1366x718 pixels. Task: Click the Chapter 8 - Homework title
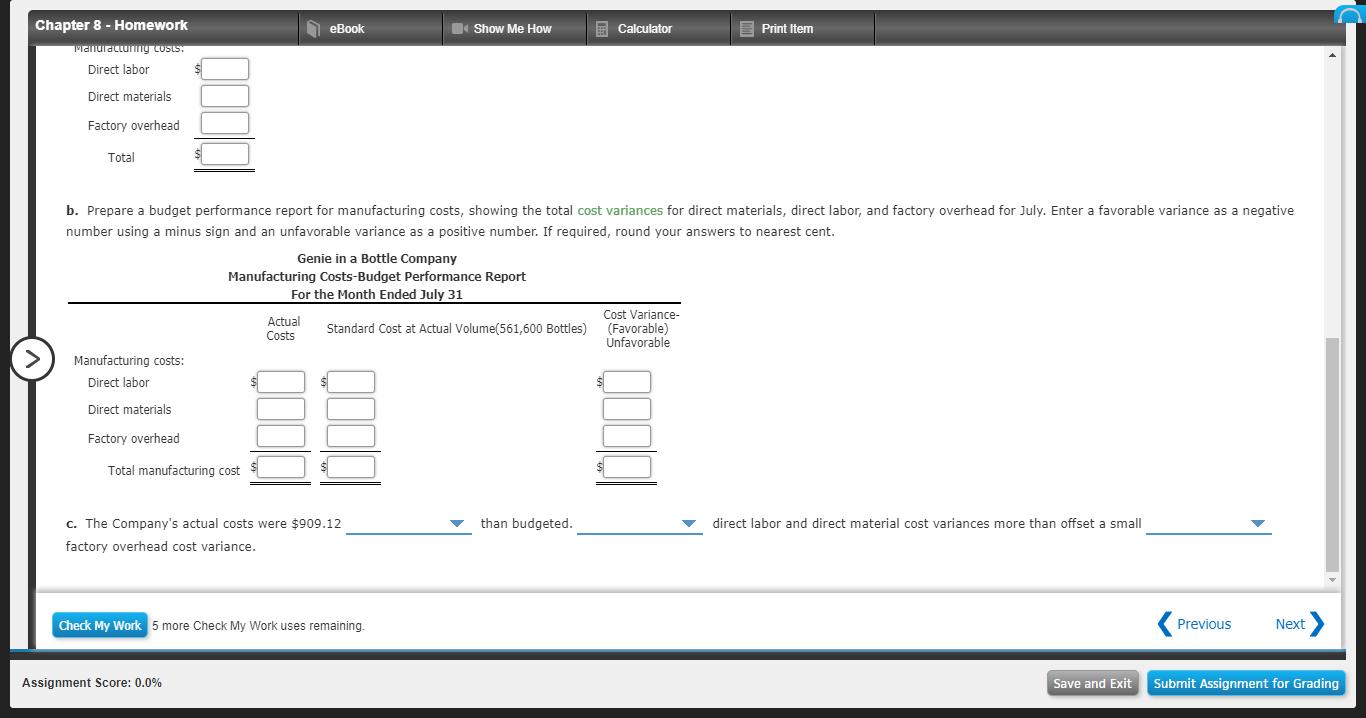pos(111,25)
